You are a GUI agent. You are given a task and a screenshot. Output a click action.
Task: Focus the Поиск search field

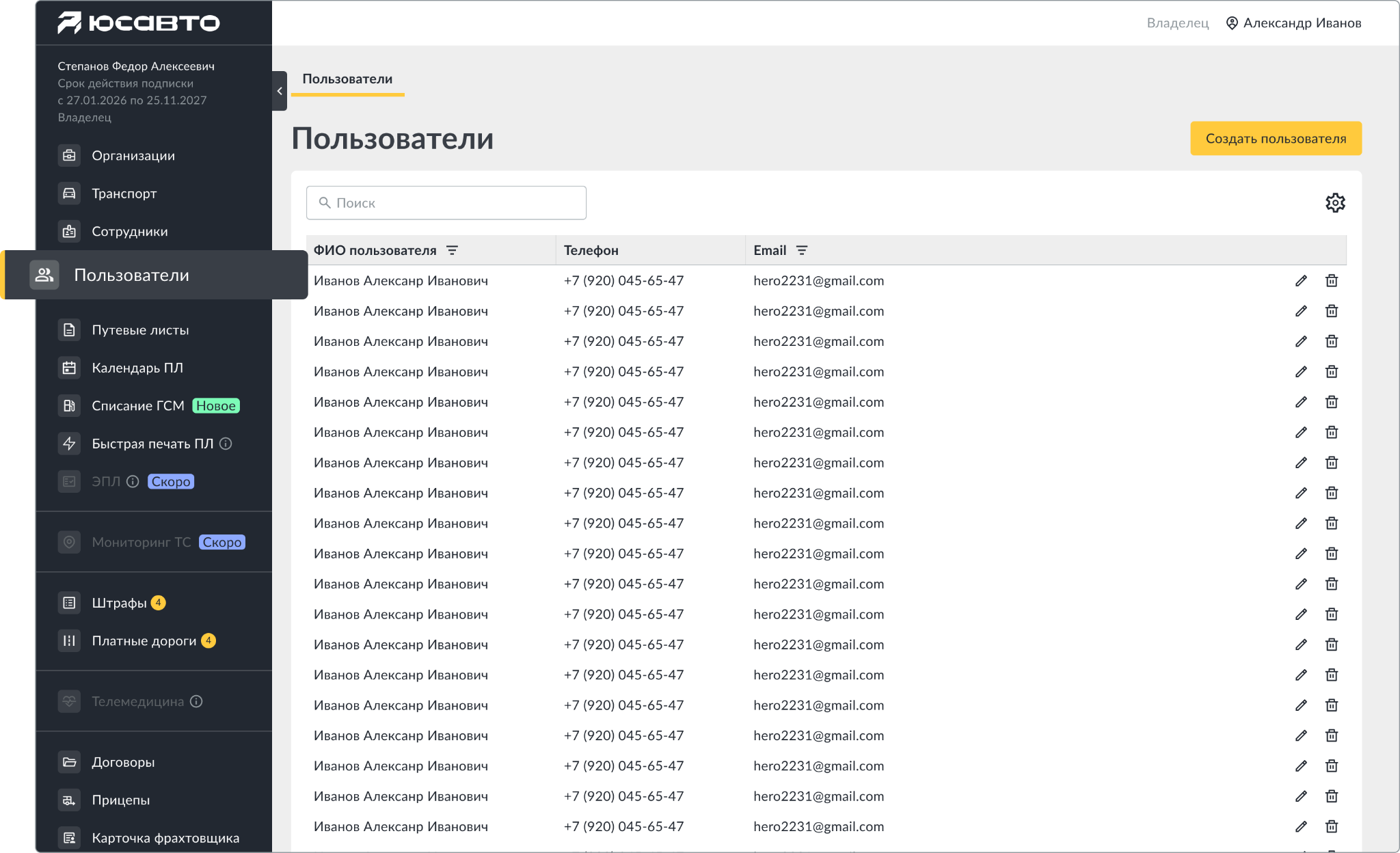pos(446,203)
